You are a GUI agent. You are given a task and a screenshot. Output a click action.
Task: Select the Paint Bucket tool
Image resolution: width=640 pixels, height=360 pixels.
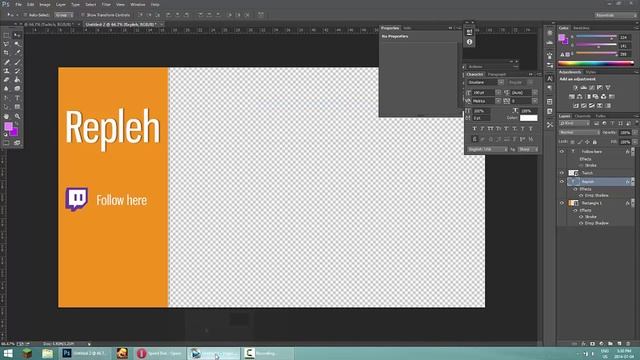(x=17, y=80)
